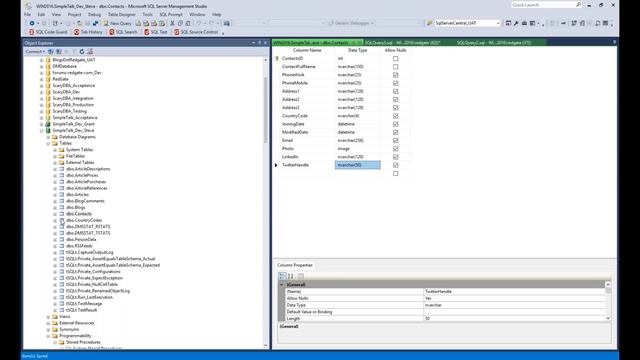Click the navigate back arrow icon

tap(32, 23)
